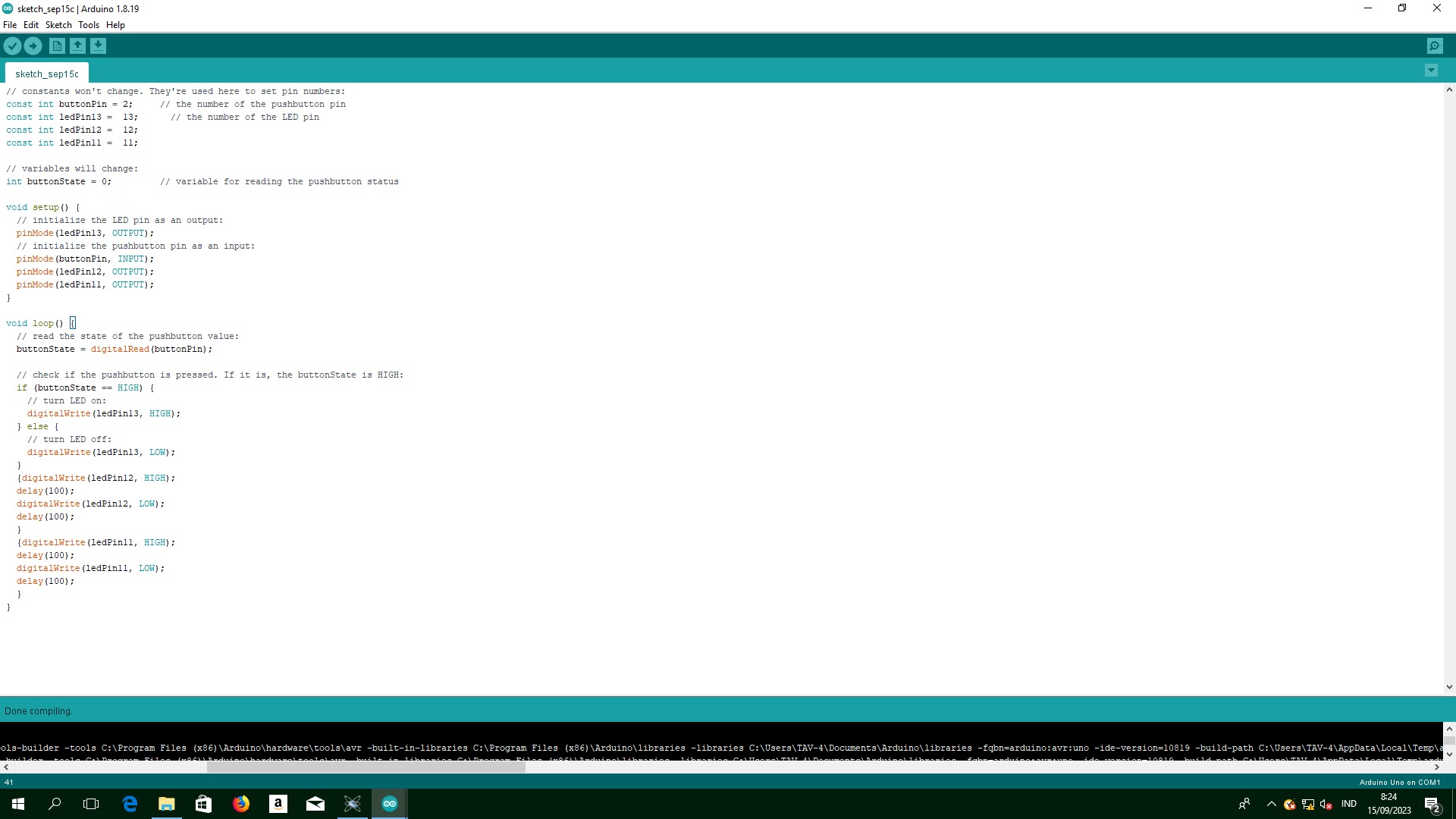The width and height of the screenshot is (1456, 819).
Task: Open the File menu
Action: click(x=10, y=25)
